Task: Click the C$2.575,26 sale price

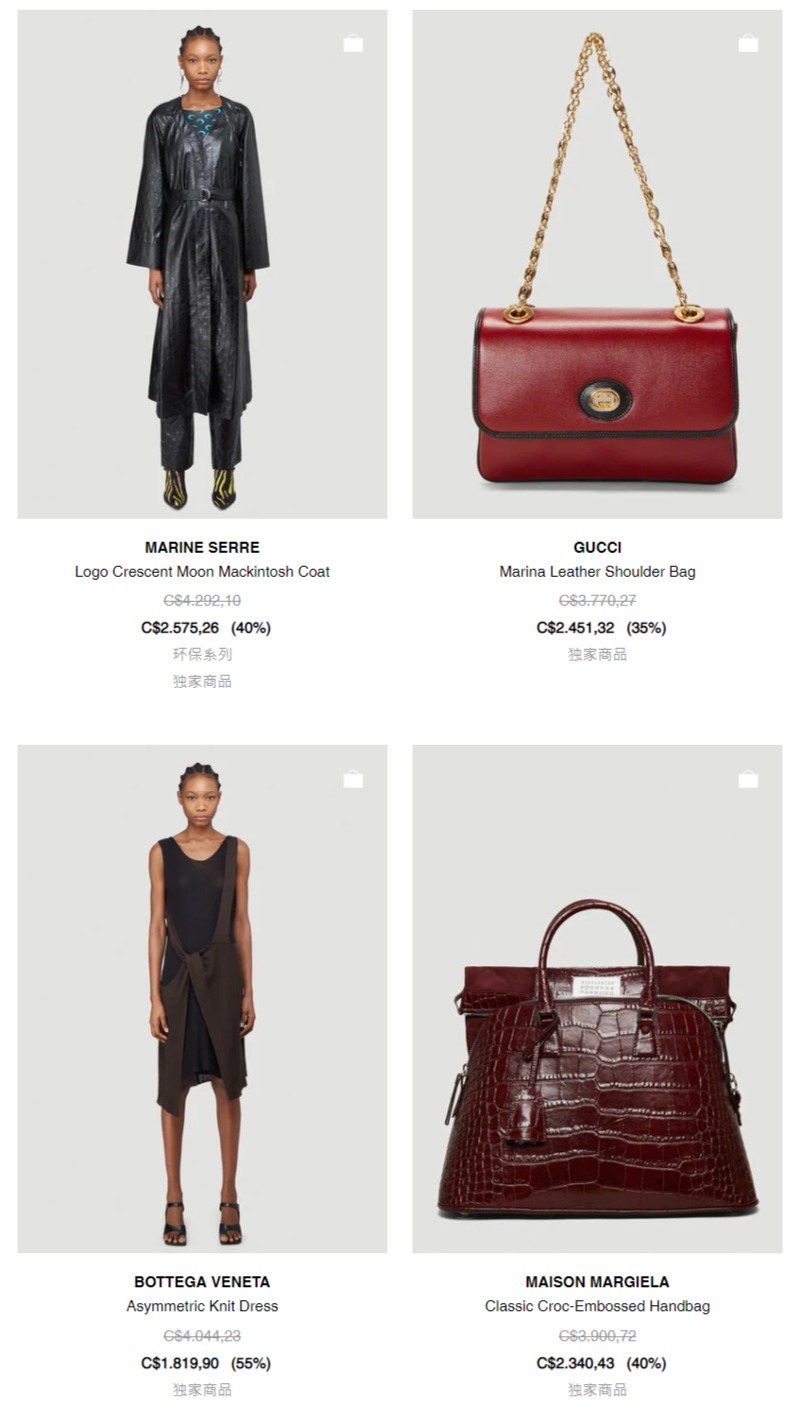Action: 180,628
